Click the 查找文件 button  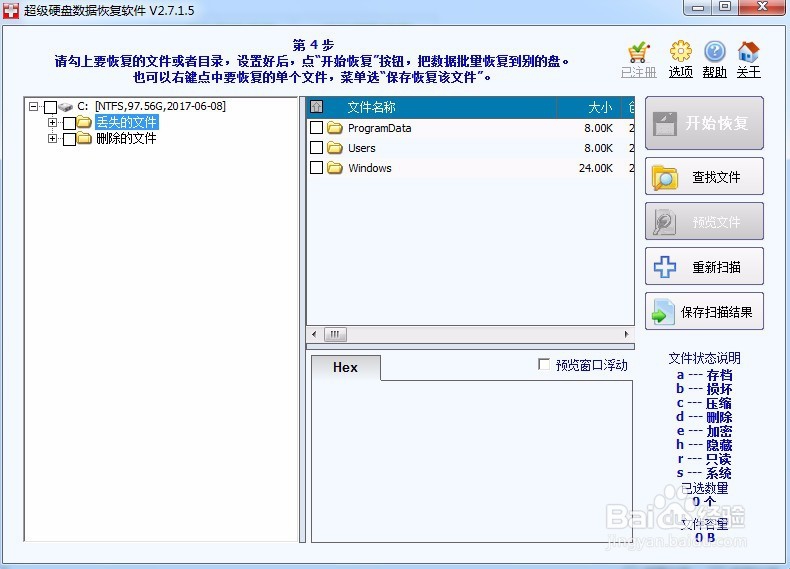(x=704, y=177)
